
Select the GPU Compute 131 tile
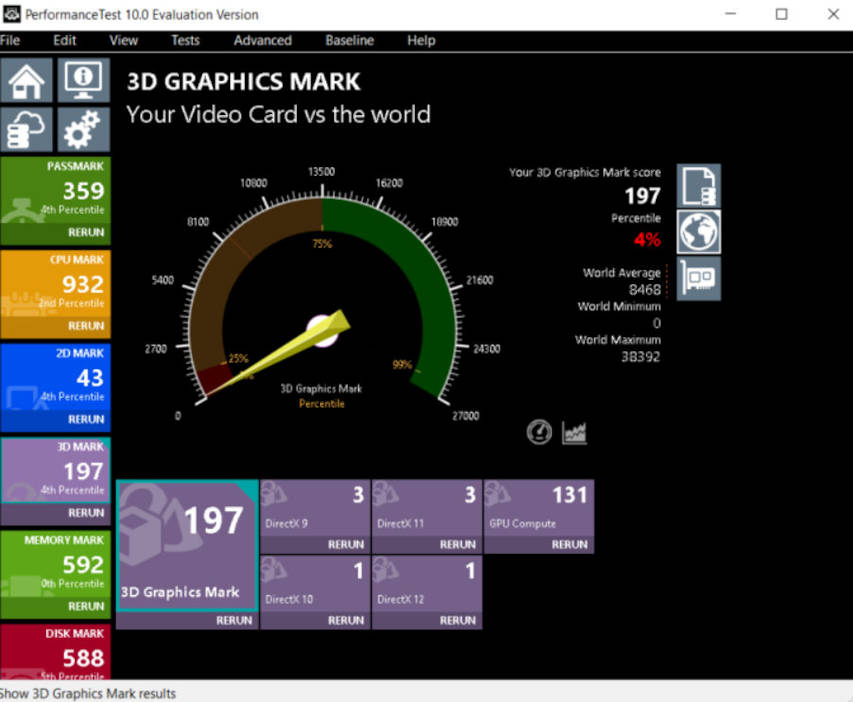pos(539,507)
